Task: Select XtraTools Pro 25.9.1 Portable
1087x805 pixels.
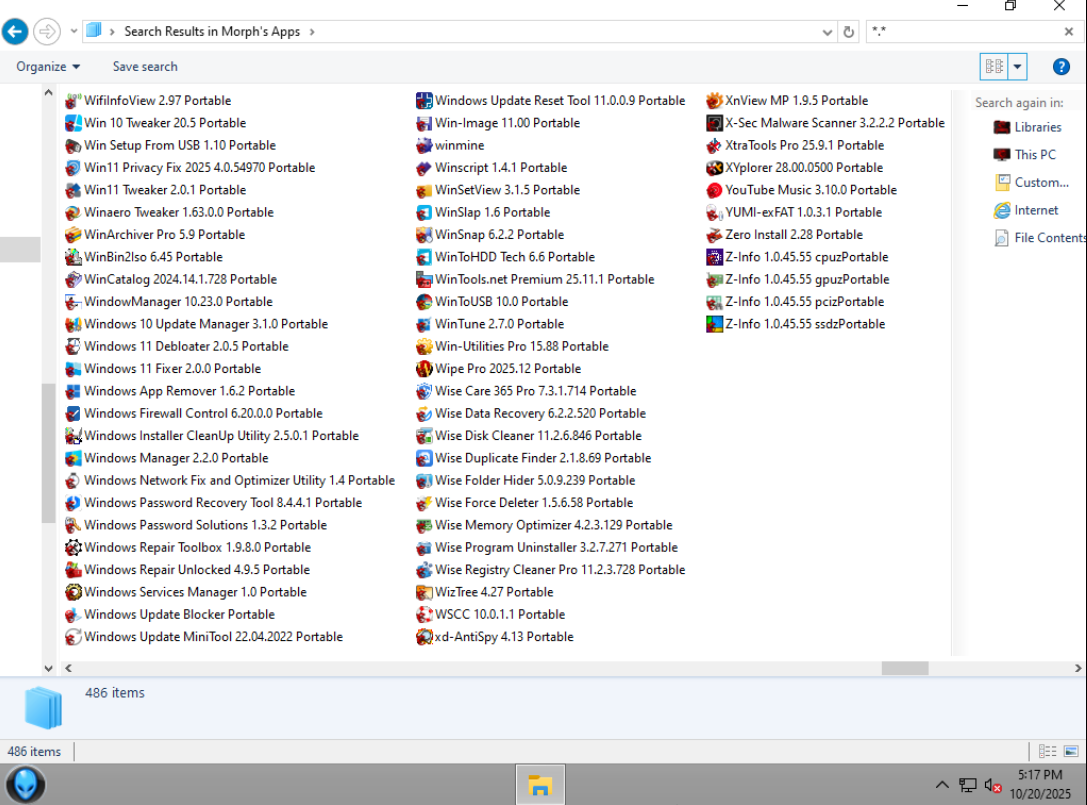Action: click(795, 146)
